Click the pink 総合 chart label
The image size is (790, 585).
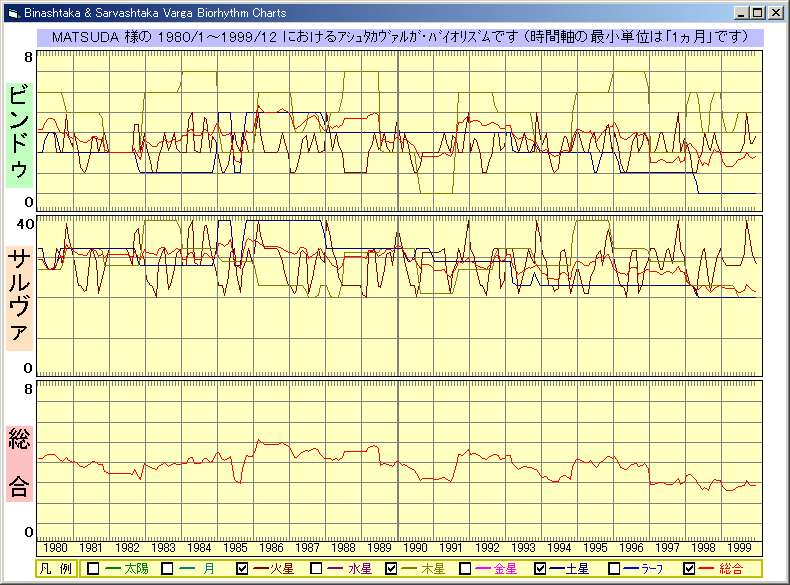click(x=19, y=462)
